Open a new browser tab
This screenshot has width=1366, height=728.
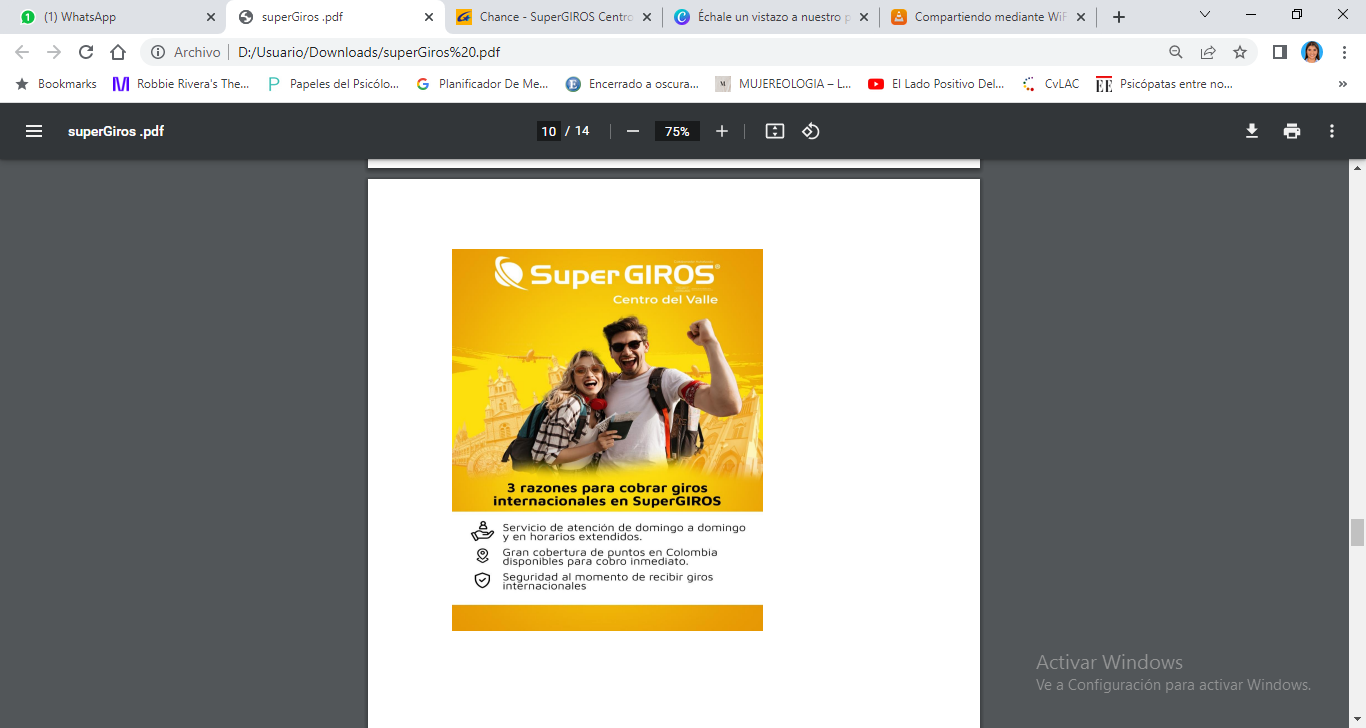(1119, 17)
